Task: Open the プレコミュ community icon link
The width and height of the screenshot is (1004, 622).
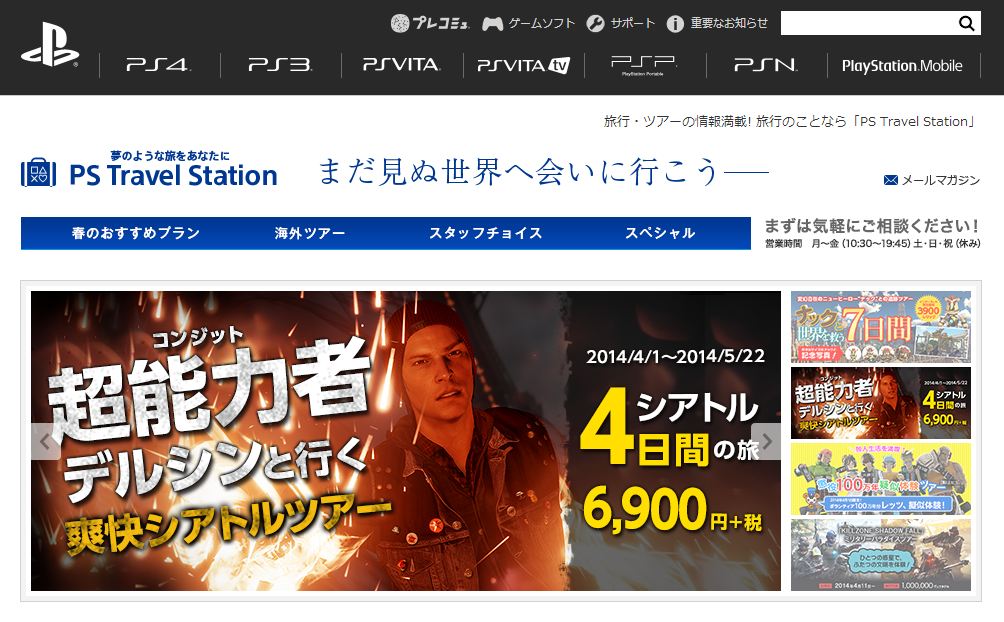Action: coord(400,24)
